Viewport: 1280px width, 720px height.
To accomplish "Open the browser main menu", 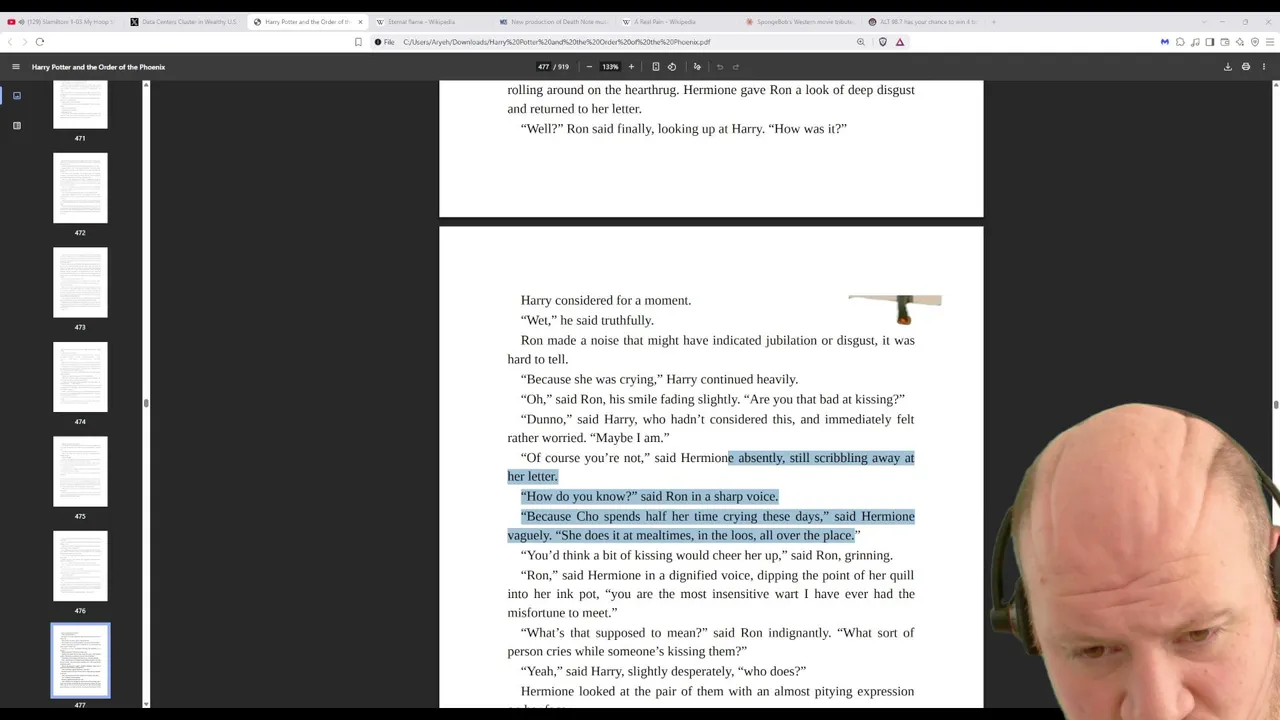I will coord(1270,42).
